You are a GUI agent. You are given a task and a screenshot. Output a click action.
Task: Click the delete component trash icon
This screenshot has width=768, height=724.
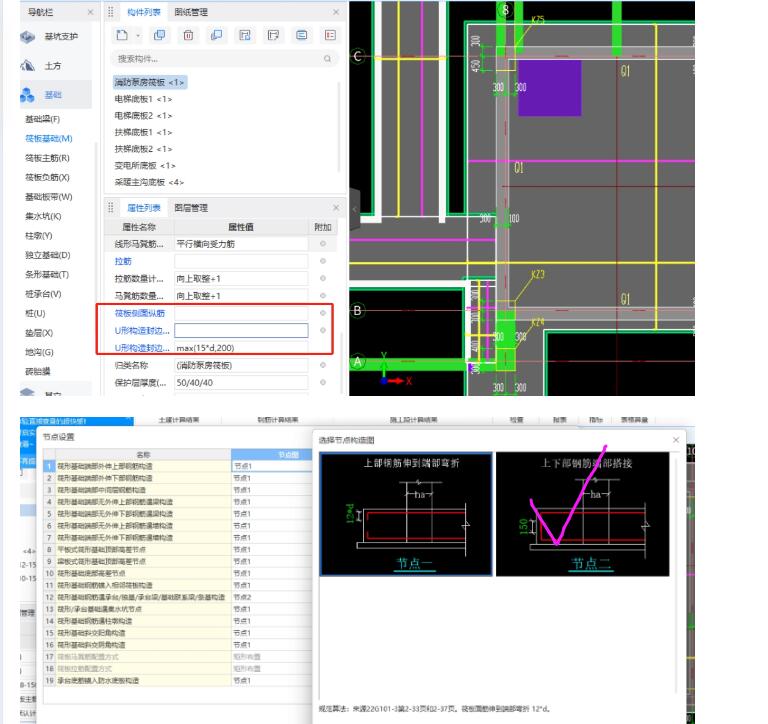(x=188, y=35)
